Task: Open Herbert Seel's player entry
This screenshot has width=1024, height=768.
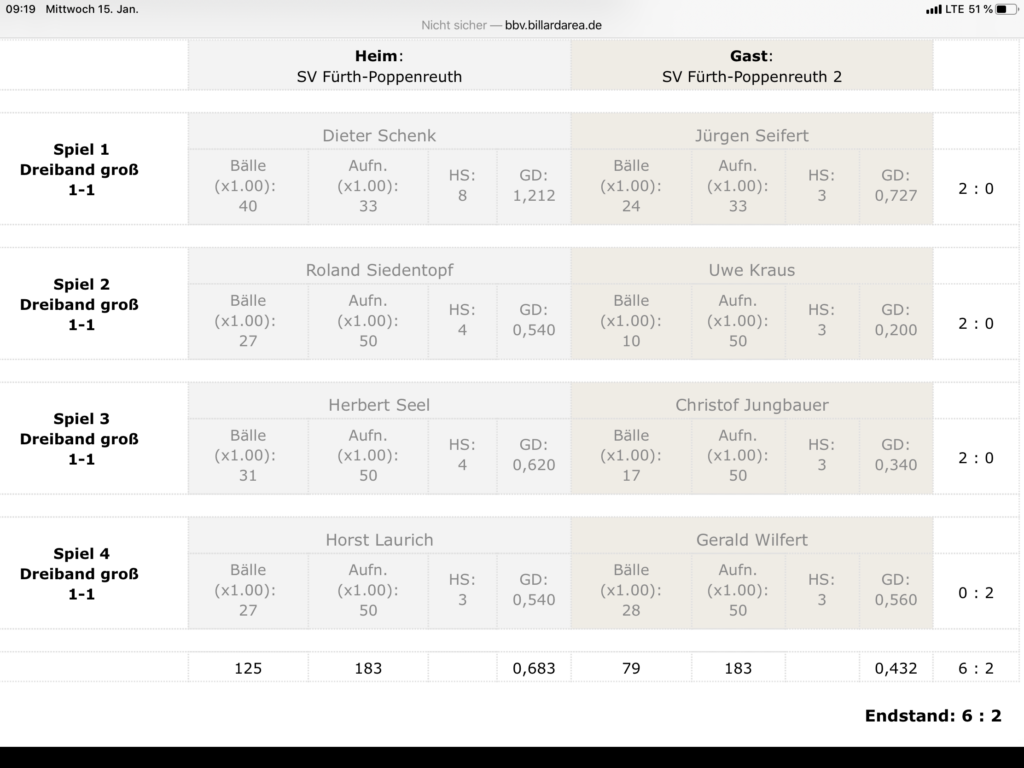Action: (x=379, y=405)
